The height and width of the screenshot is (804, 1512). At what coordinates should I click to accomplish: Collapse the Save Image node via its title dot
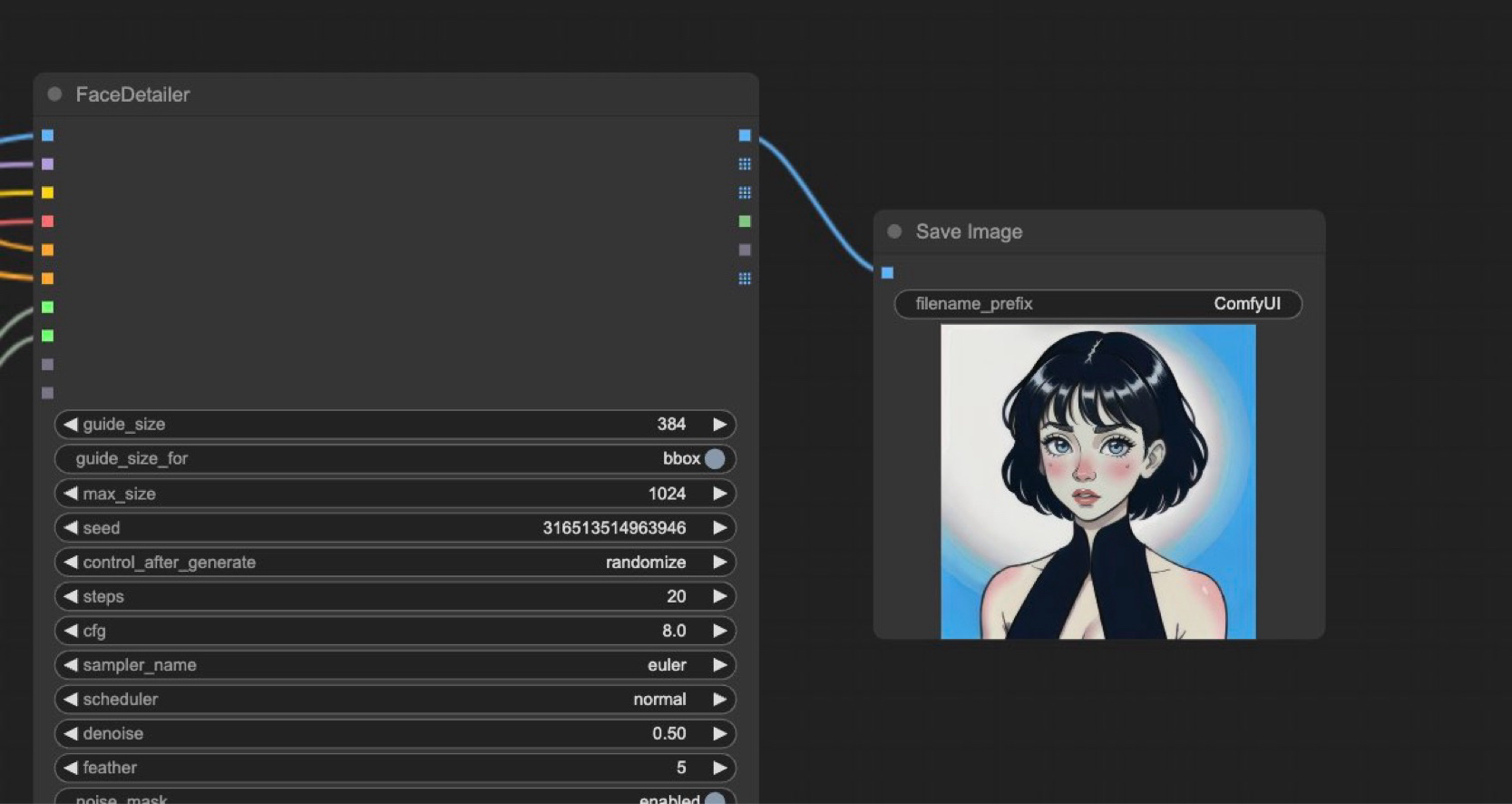coord(894,231)
